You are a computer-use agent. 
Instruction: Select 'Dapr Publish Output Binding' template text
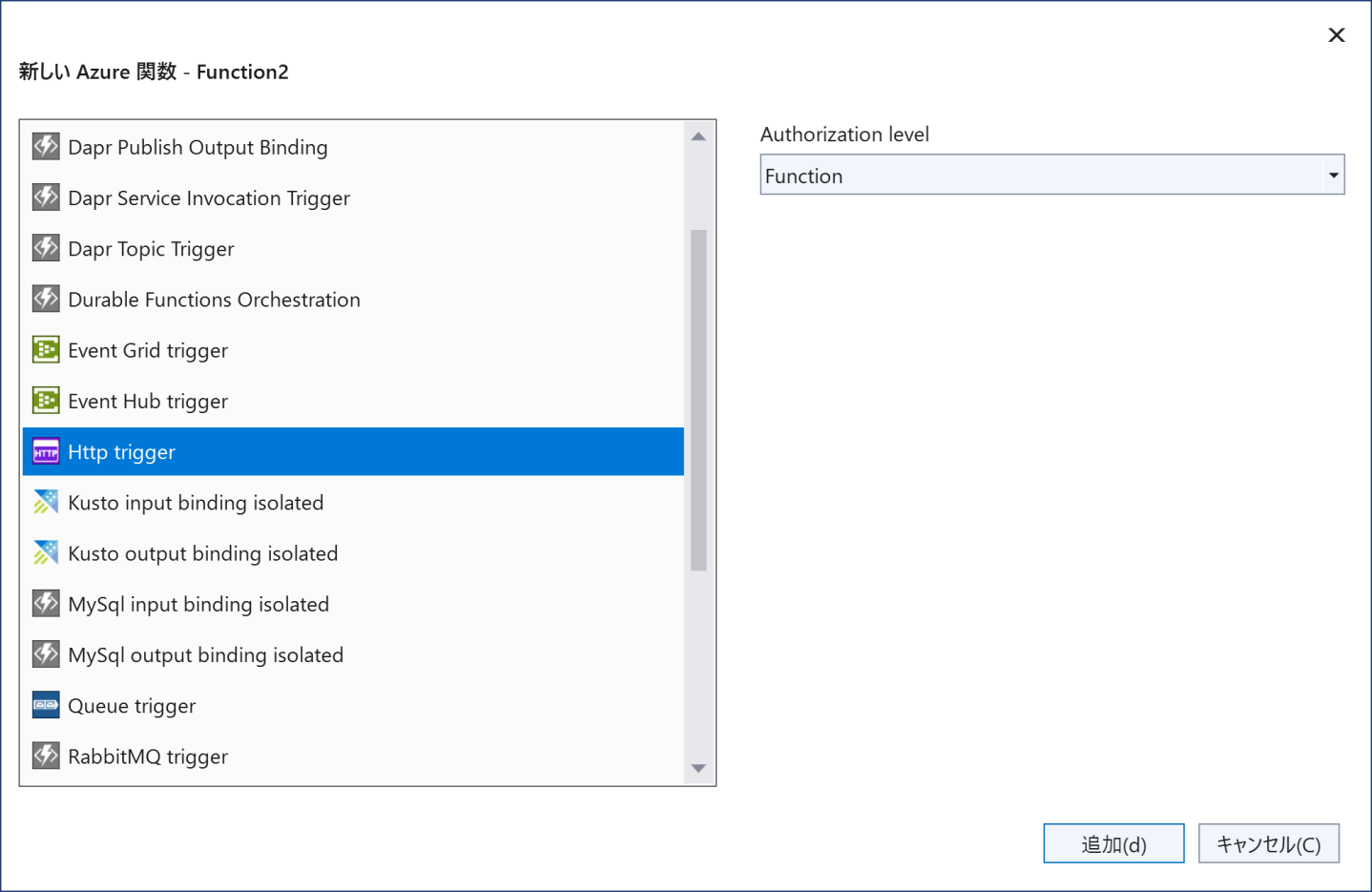[x=197, y=147]
